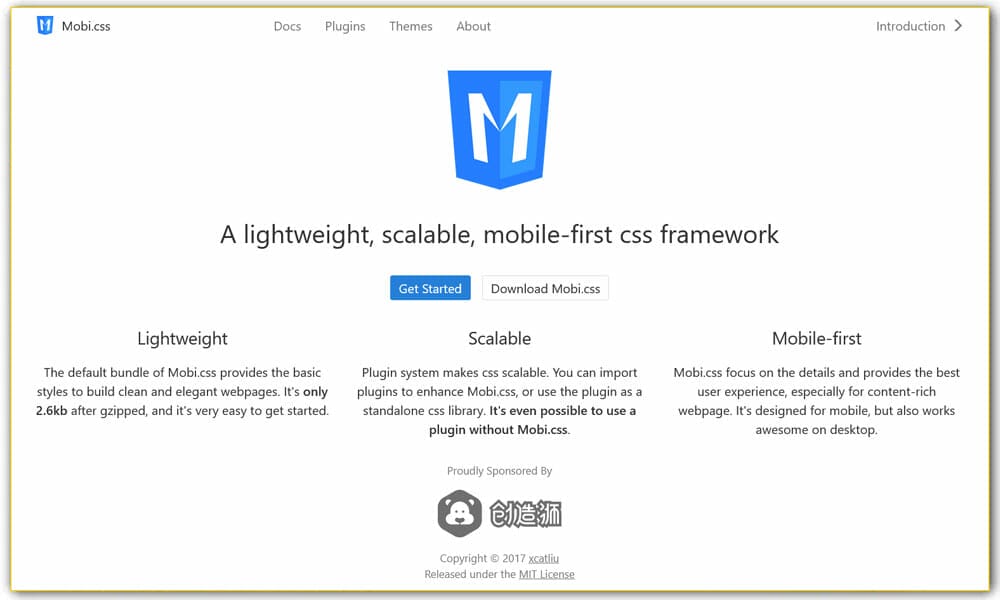Image resolution: width=1000 pixels, height=600 pixels.
Task: Click the Introduction label in the header
Action: (910, 26)
